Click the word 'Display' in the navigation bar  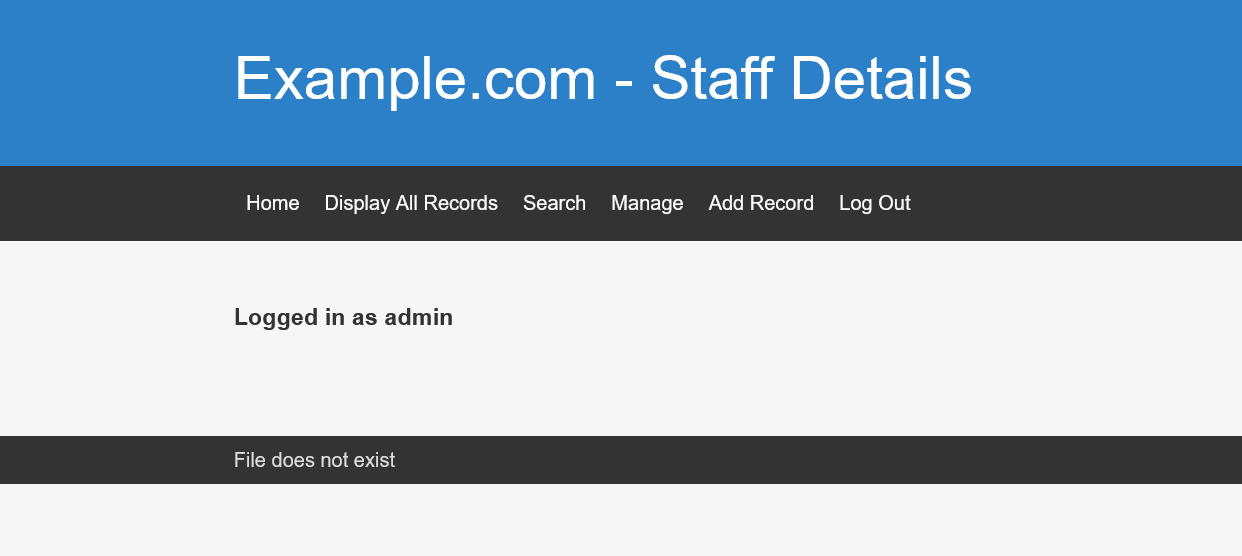357,203
